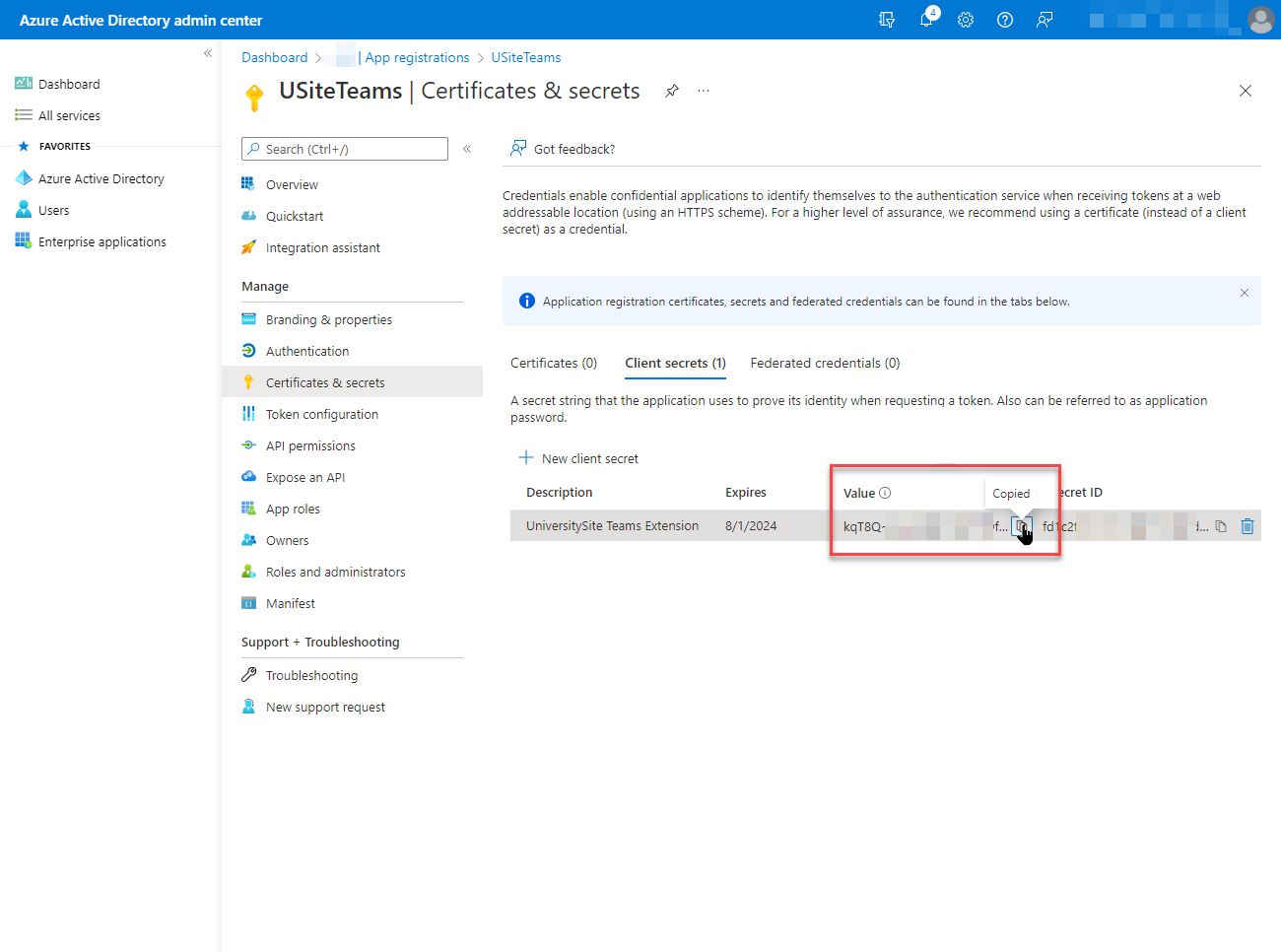This screenshot has width=1281, height=952.
Task: Dismiss the information banner
Action: (x=1245, y=293)
